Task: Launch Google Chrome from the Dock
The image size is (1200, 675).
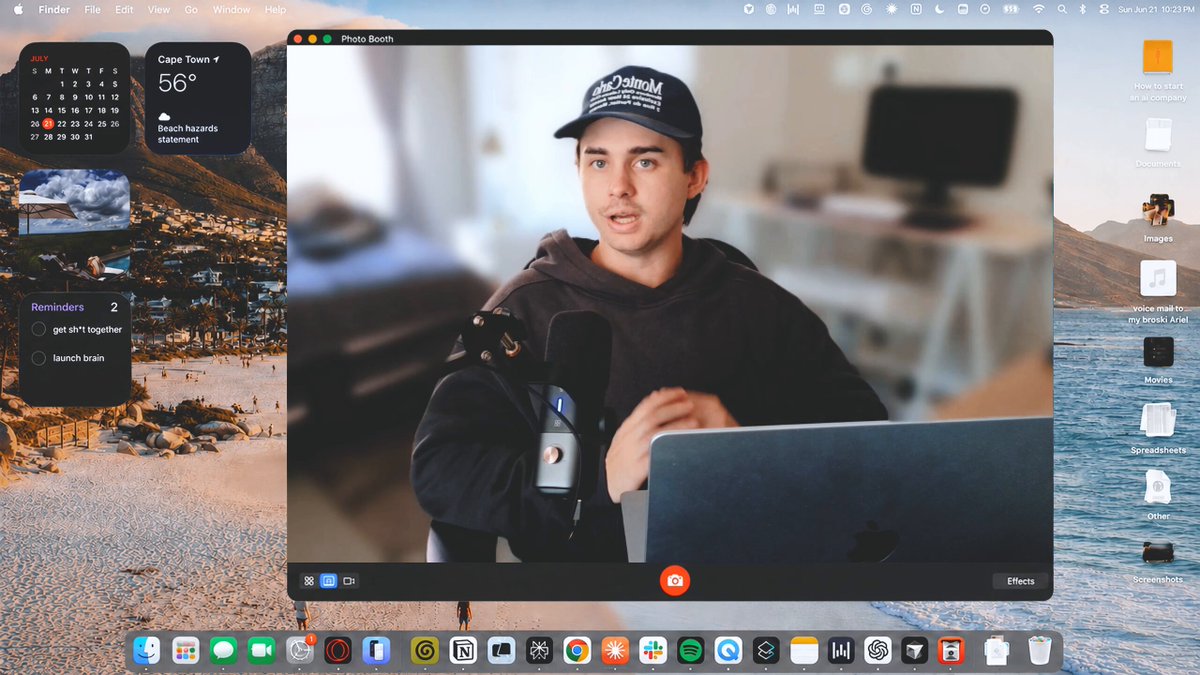Action: coord(576,650)
